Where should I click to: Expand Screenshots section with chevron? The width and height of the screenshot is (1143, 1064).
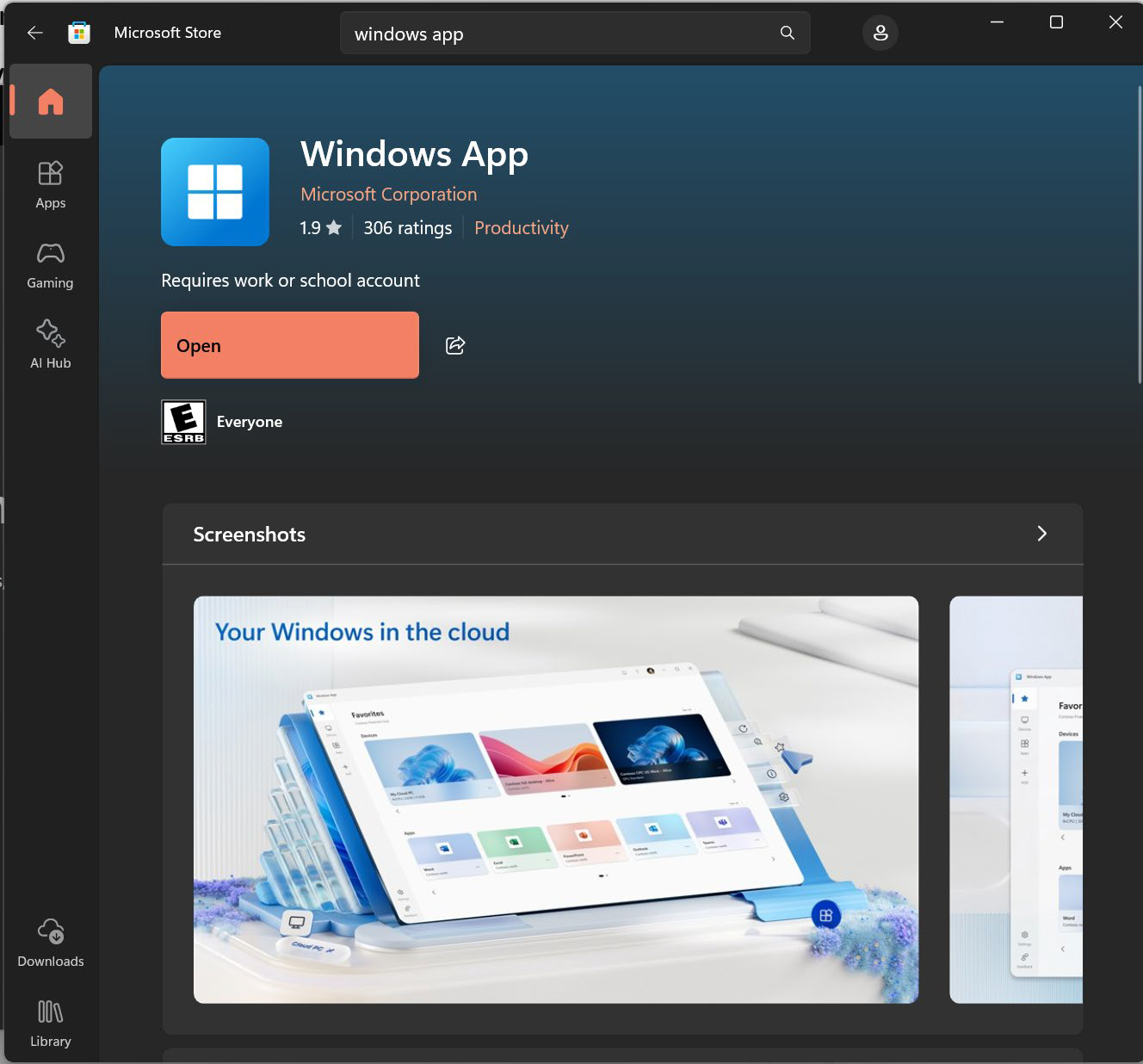pyautogui.click(x=1041, y=534)
